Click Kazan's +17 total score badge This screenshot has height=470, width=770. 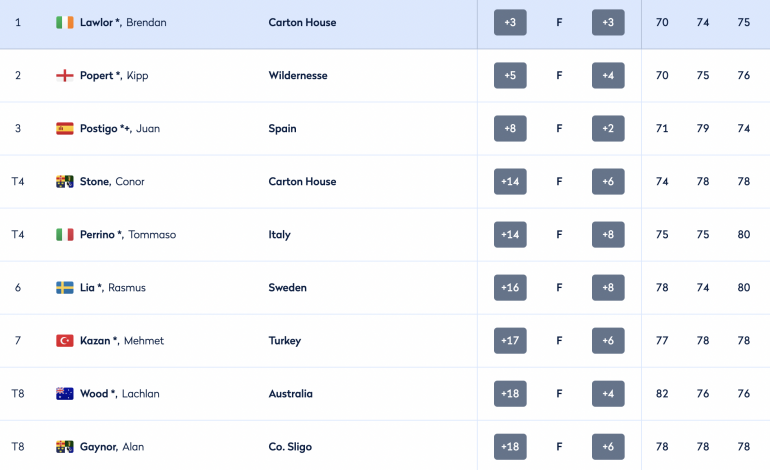(510, 341)
